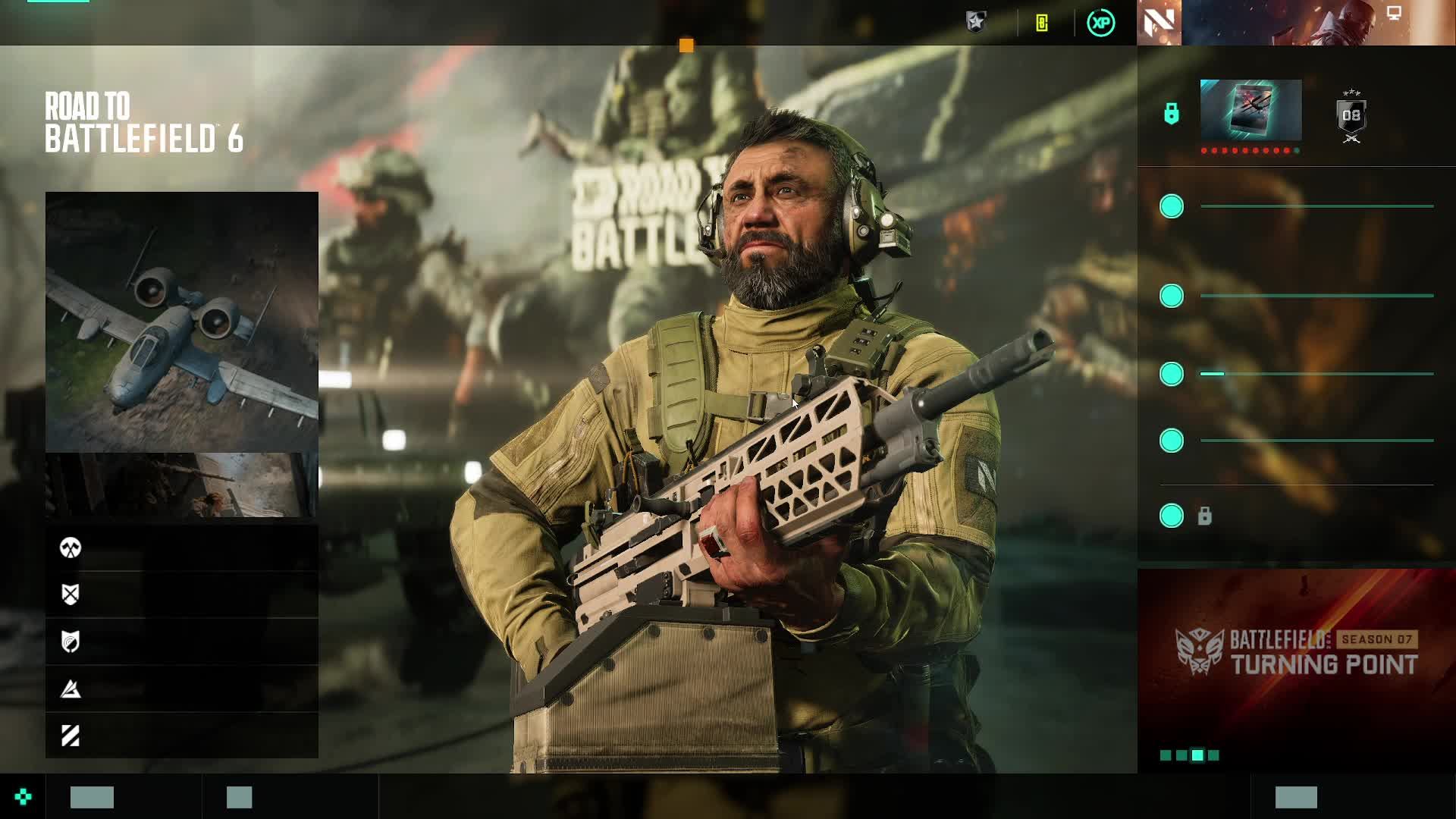Select the shield with X mode icon
1456x819 pixels.
(71, 595)
